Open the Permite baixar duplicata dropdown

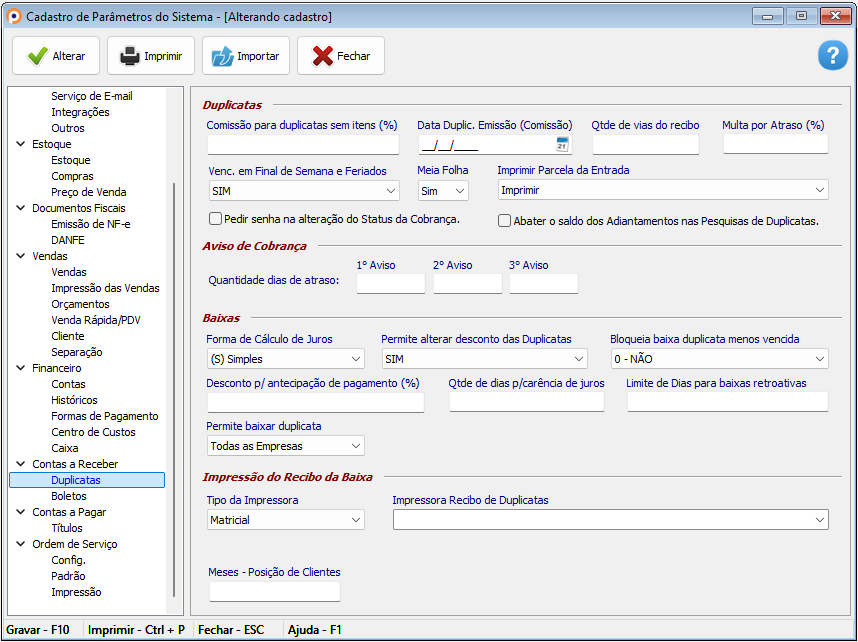click(356, 446)
